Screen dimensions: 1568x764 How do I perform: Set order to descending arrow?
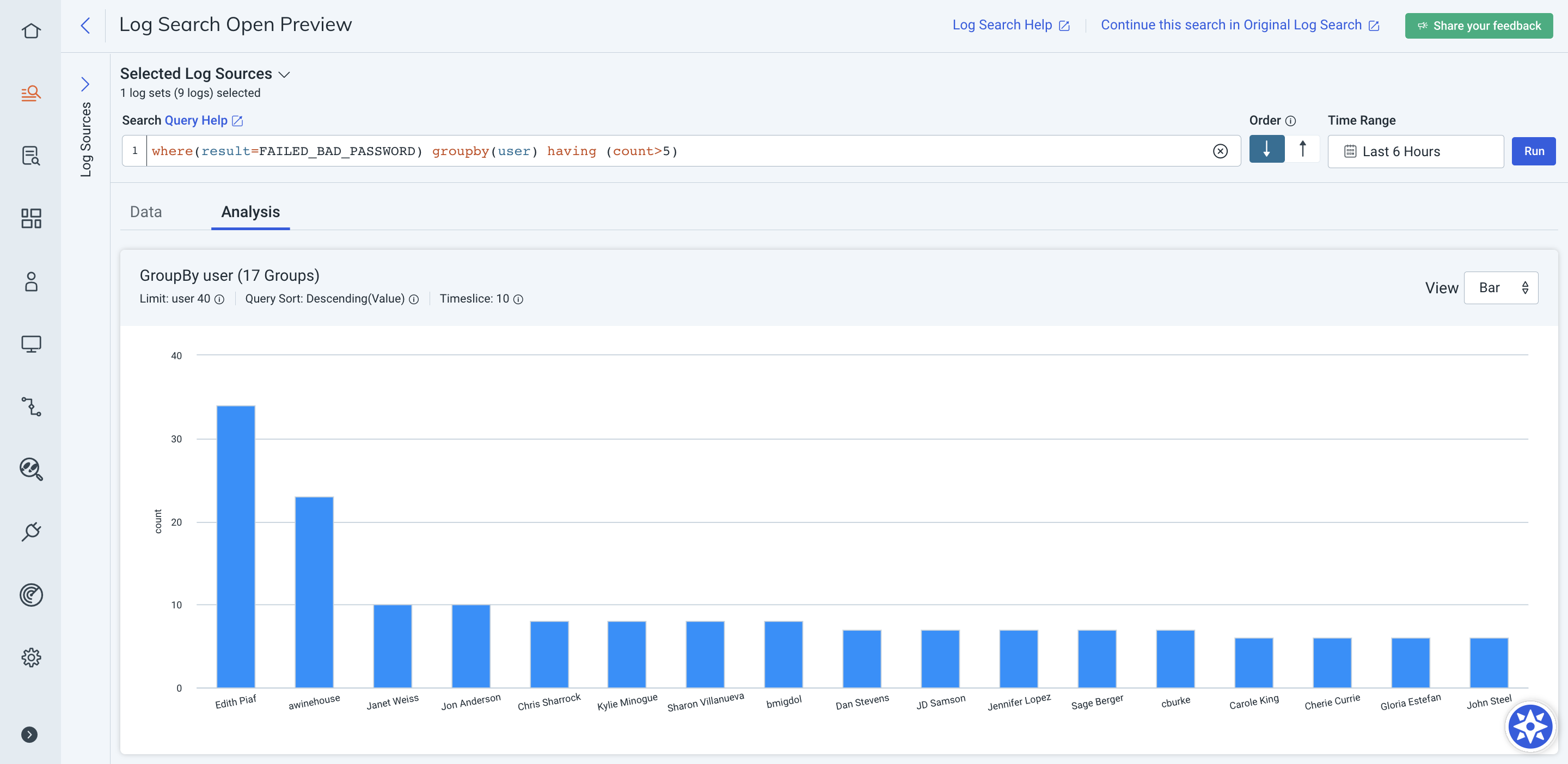(1266, 149)
